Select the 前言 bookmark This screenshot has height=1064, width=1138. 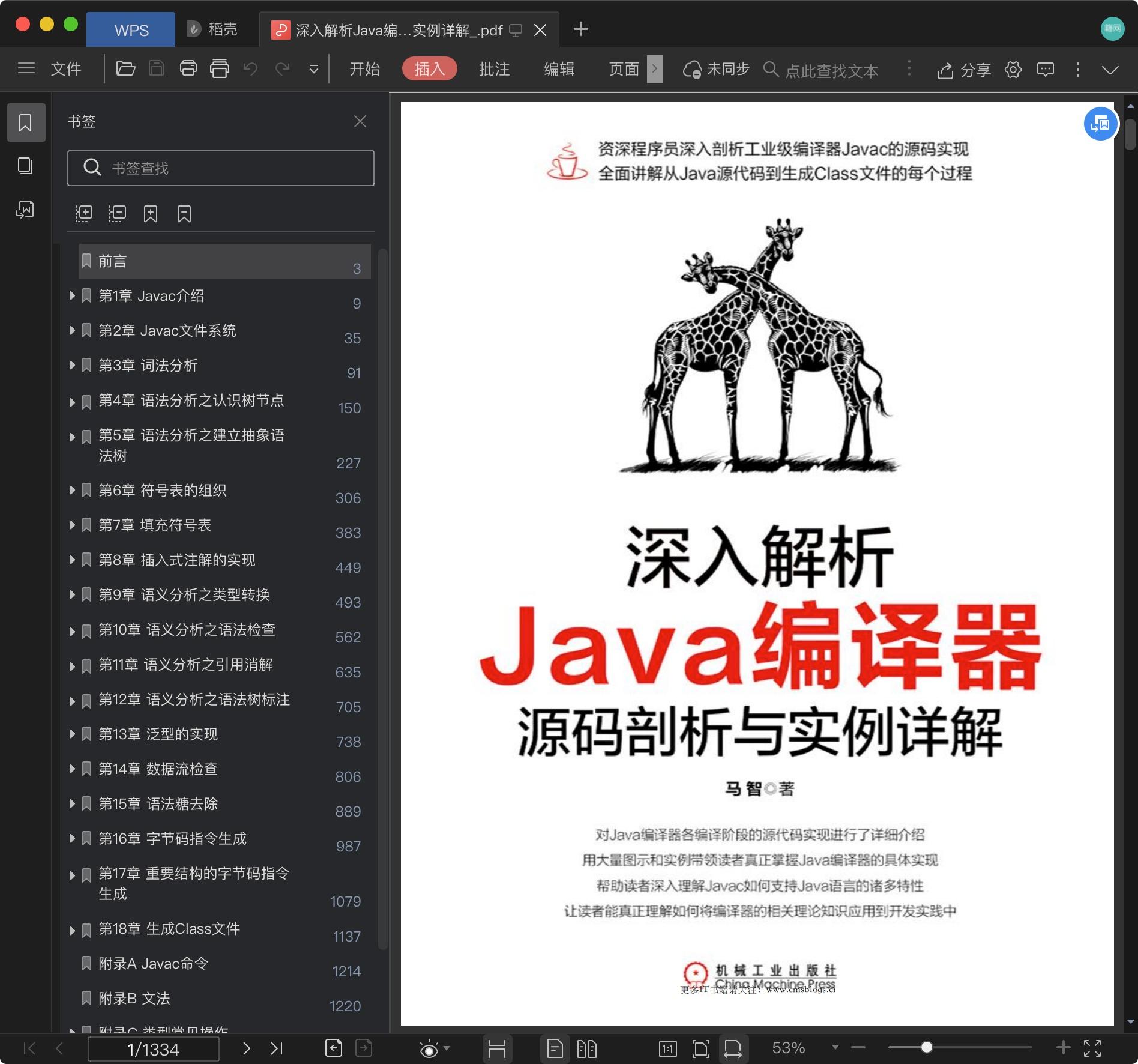(225, 261)
